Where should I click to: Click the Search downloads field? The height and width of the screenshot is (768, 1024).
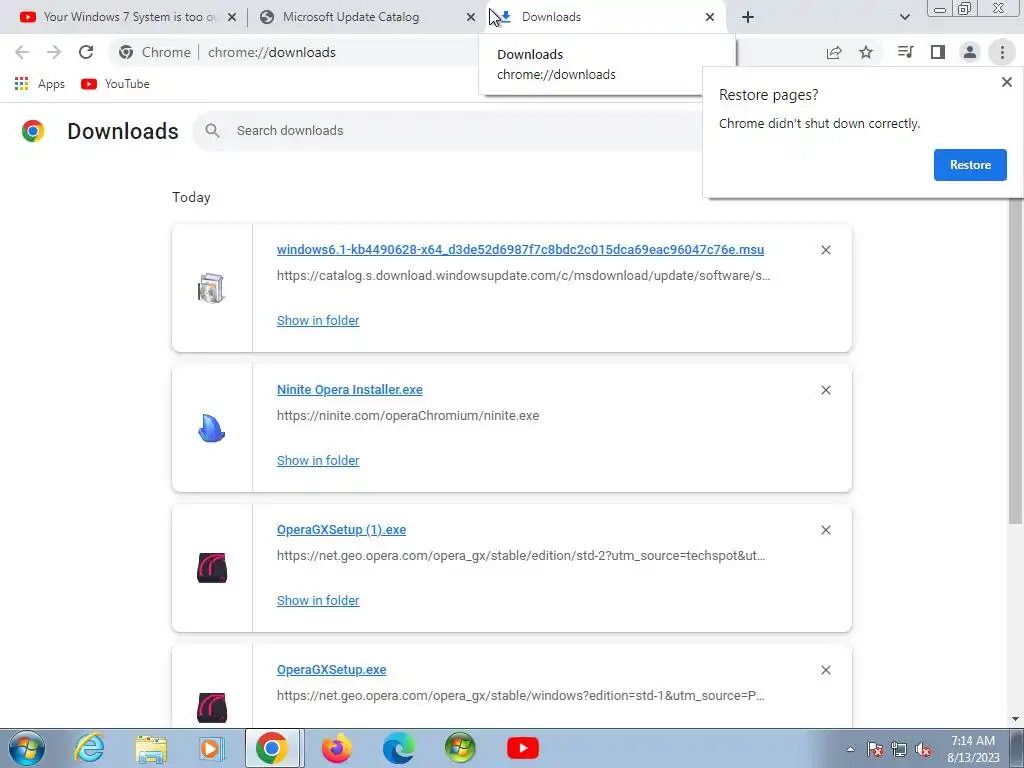pos(457,131)
